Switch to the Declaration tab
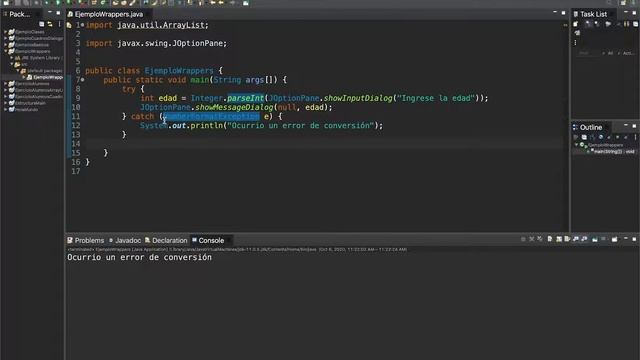The width and height of the screenshot is (640, 360). (x=166, y=240)
